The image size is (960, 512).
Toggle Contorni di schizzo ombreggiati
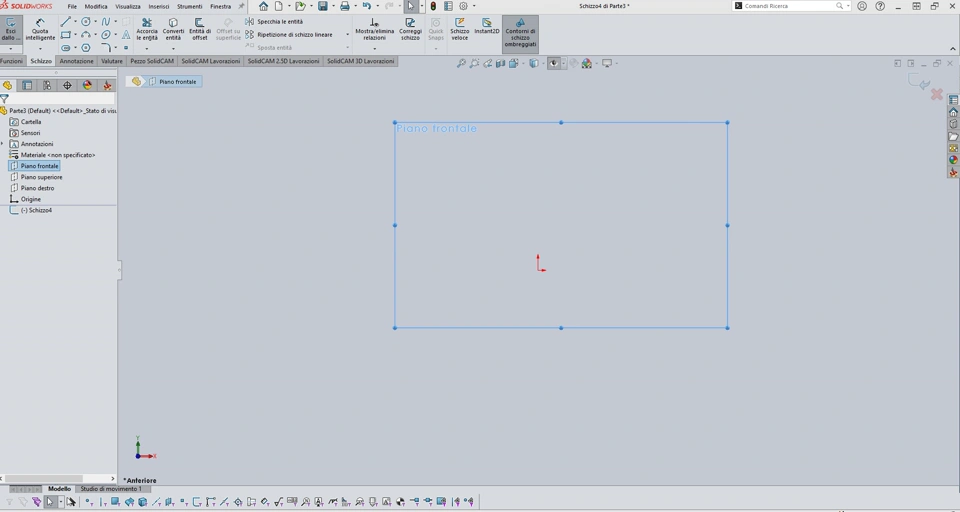click(x=520, y=33)
